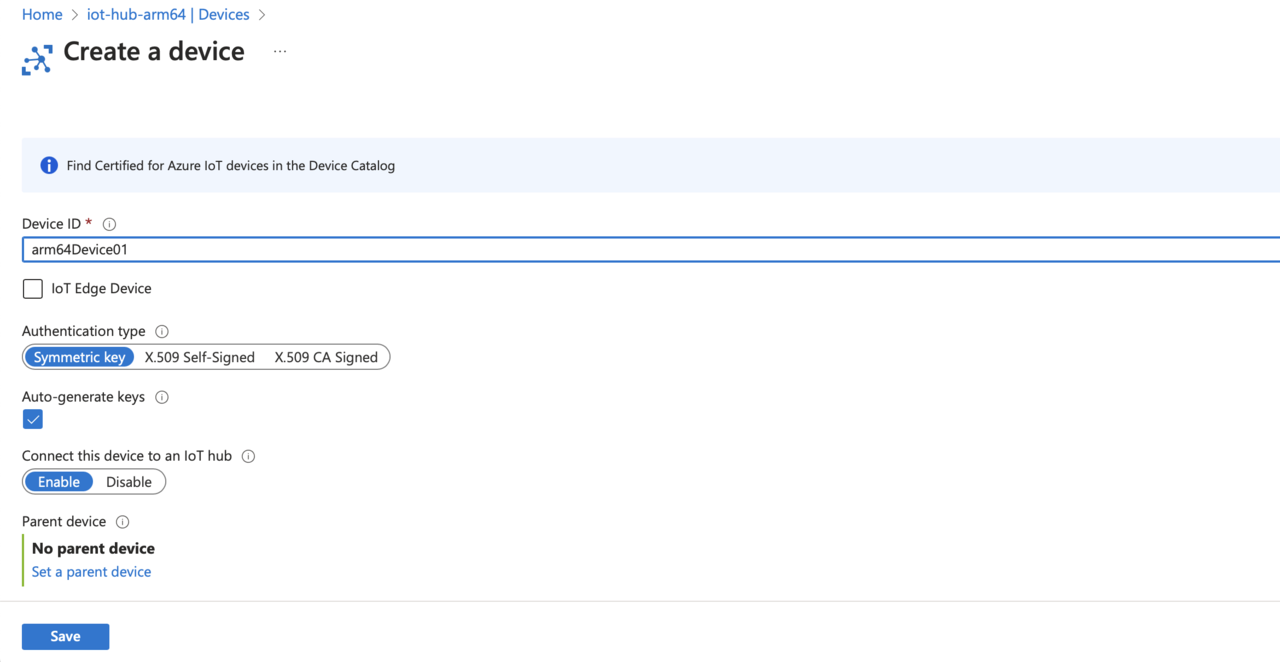The height and width of the screenshot is (662, 1280).
Task: Click the Device ID text field
Action: [x=650, y=250]
